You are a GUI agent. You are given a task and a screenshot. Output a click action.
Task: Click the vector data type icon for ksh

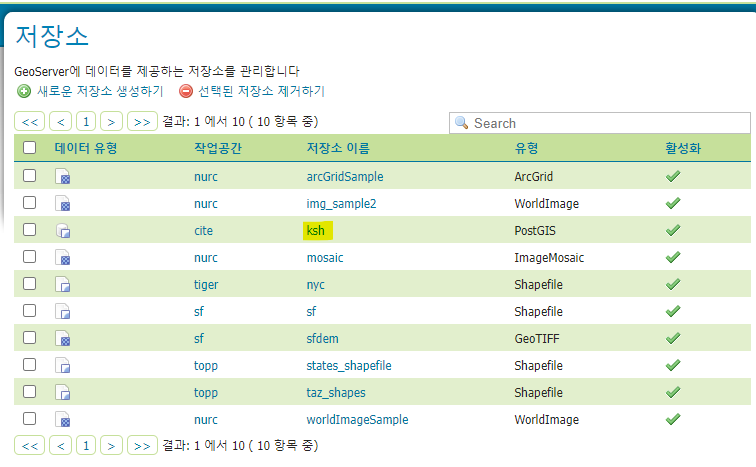click(63, 230)
